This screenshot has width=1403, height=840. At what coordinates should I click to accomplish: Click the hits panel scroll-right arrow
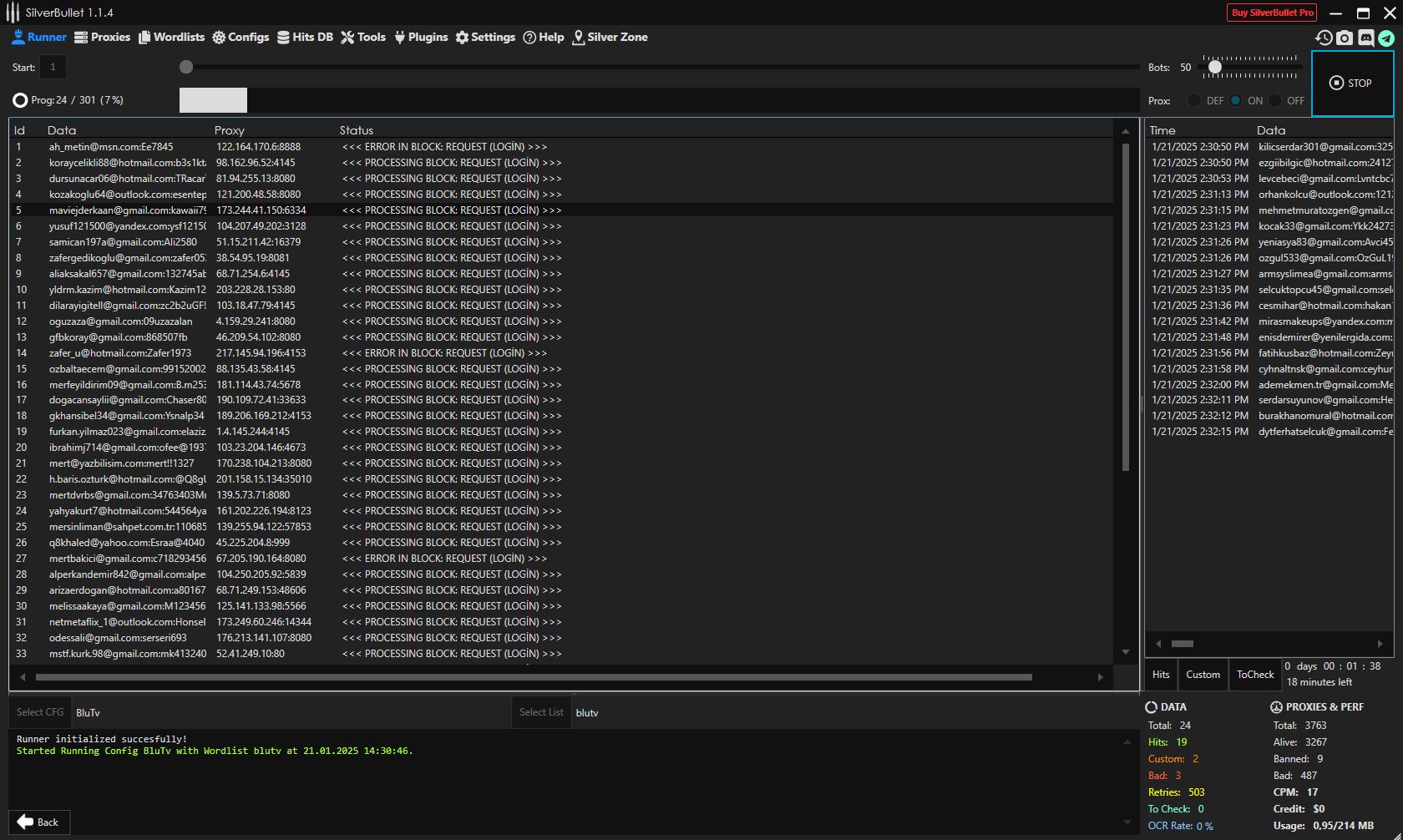(1380, 644)
